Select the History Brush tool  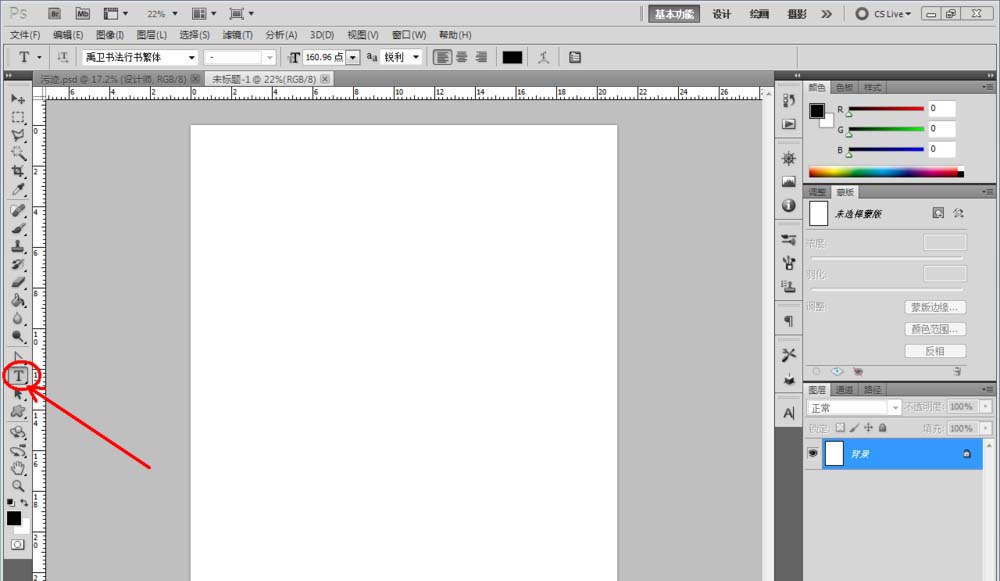18,264
